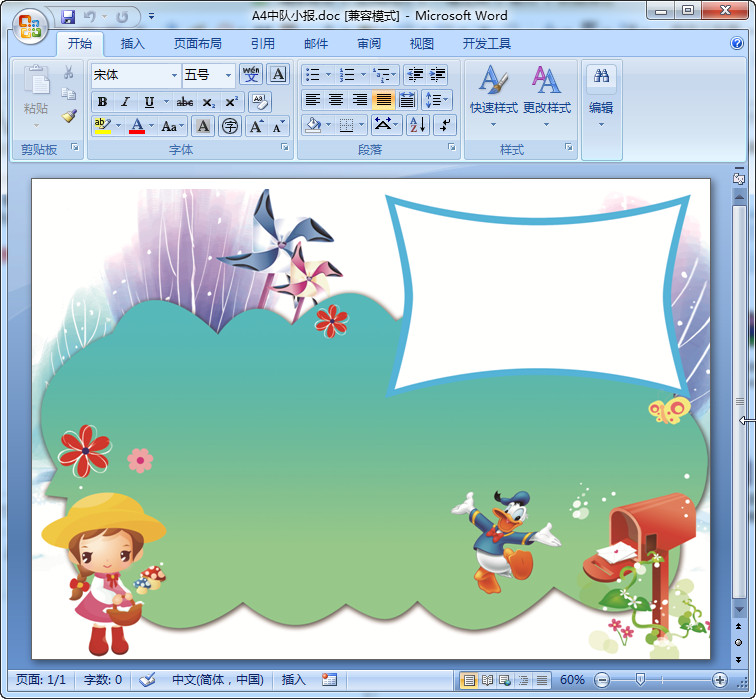
Task: Click 页面: 1/1 status indicator
Action: coord(40,680)
